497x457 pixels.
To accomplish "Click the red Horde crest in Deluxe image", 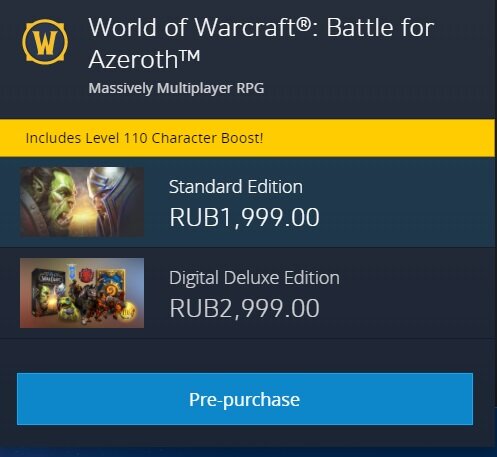I will point(87,275).
